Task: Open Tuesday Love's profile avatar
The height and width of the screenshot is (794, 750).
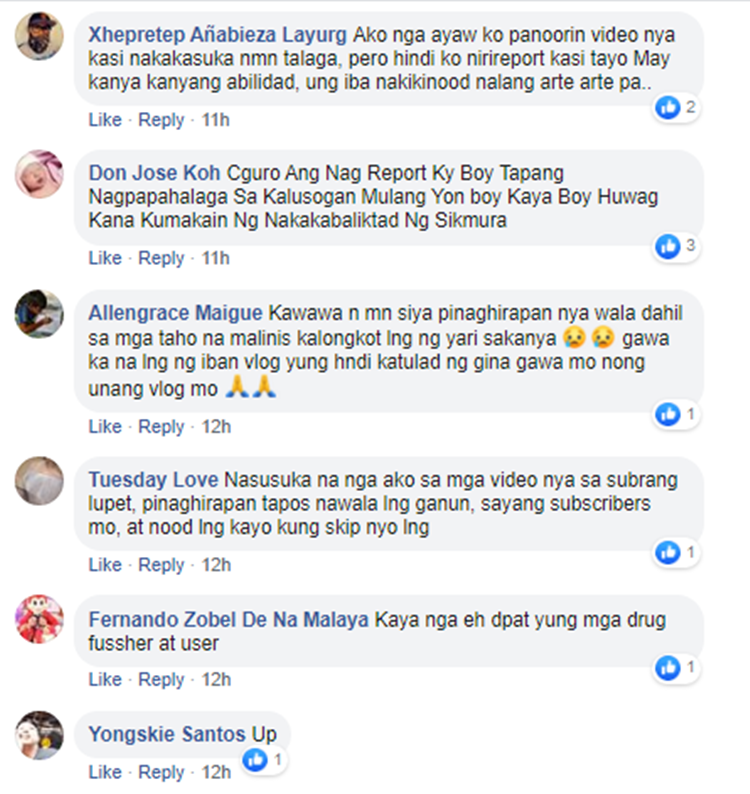Action: (39, 481)
